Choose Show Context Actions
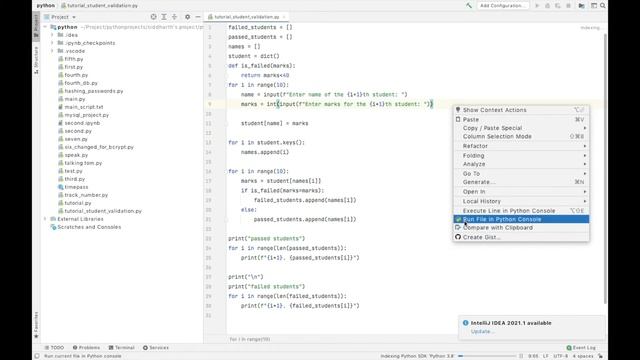The width and height of the screenshot is (640, 360). pyautogui.click(x=521, y=110)
